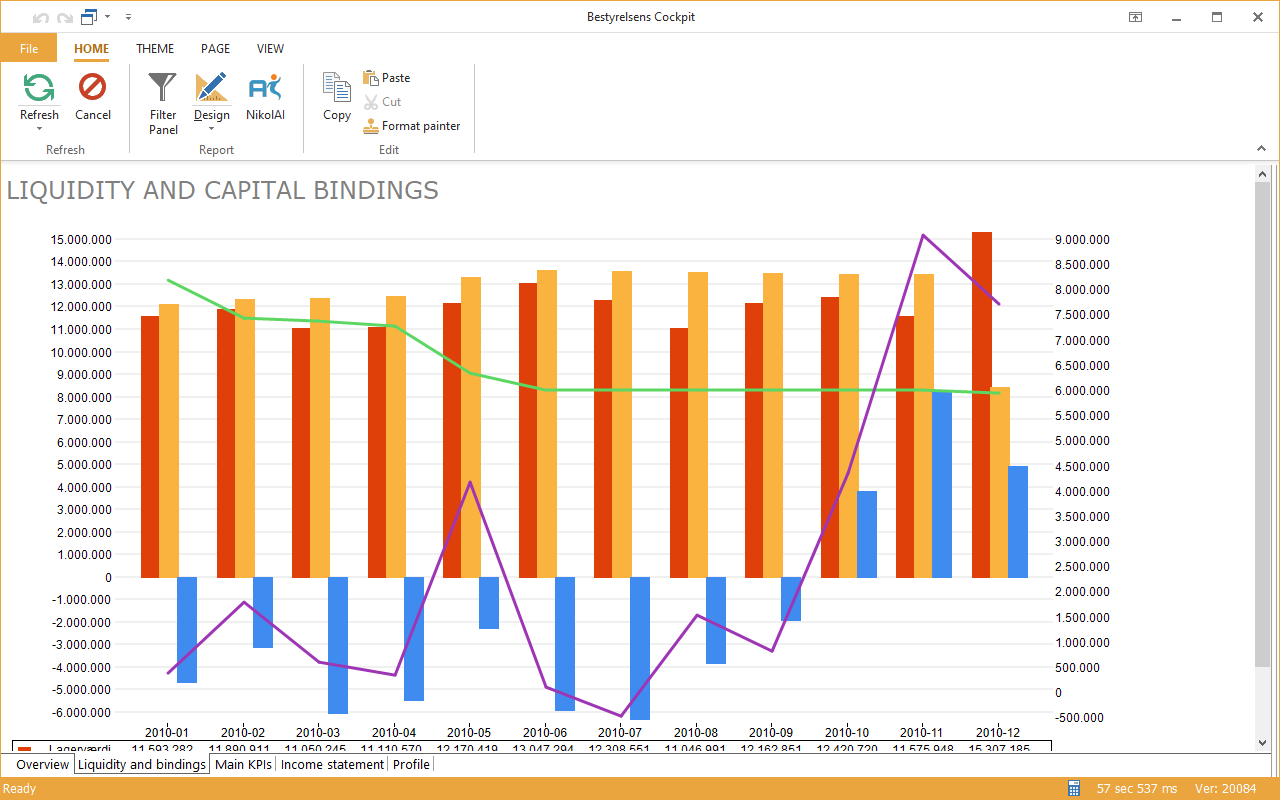
Task: Click the calculator icon in status bar
Action: pos(1074,788)
